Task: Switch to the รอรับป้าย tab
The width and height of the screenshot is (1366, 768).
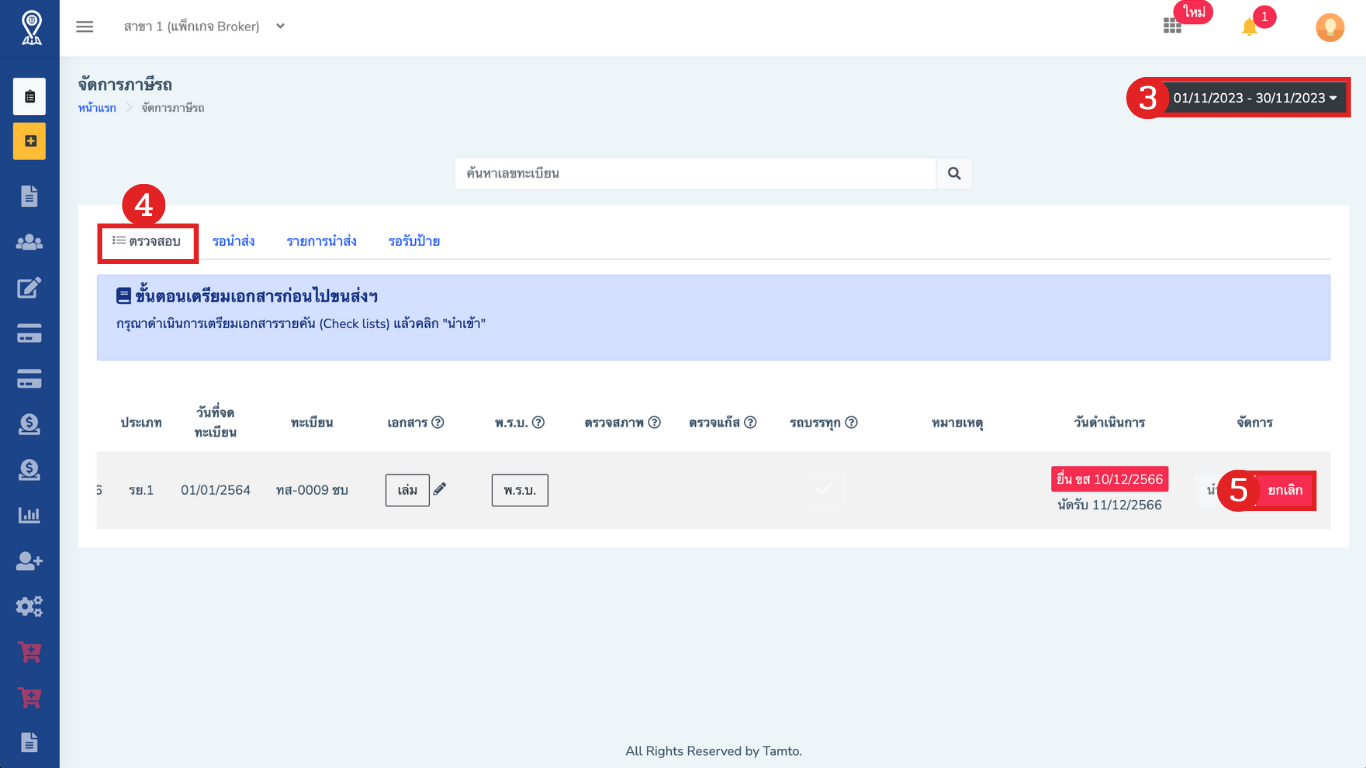Action: [x=414, y=241]
